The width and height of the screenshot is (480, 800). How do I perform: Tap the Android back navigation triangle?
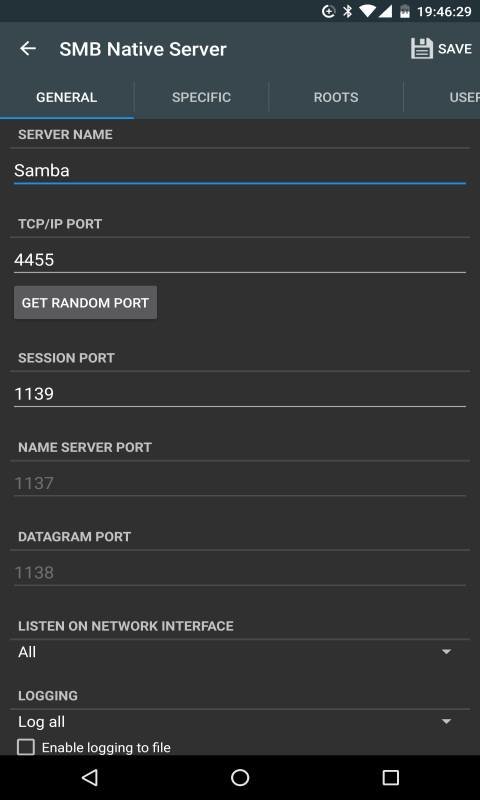tap(90, 777)
